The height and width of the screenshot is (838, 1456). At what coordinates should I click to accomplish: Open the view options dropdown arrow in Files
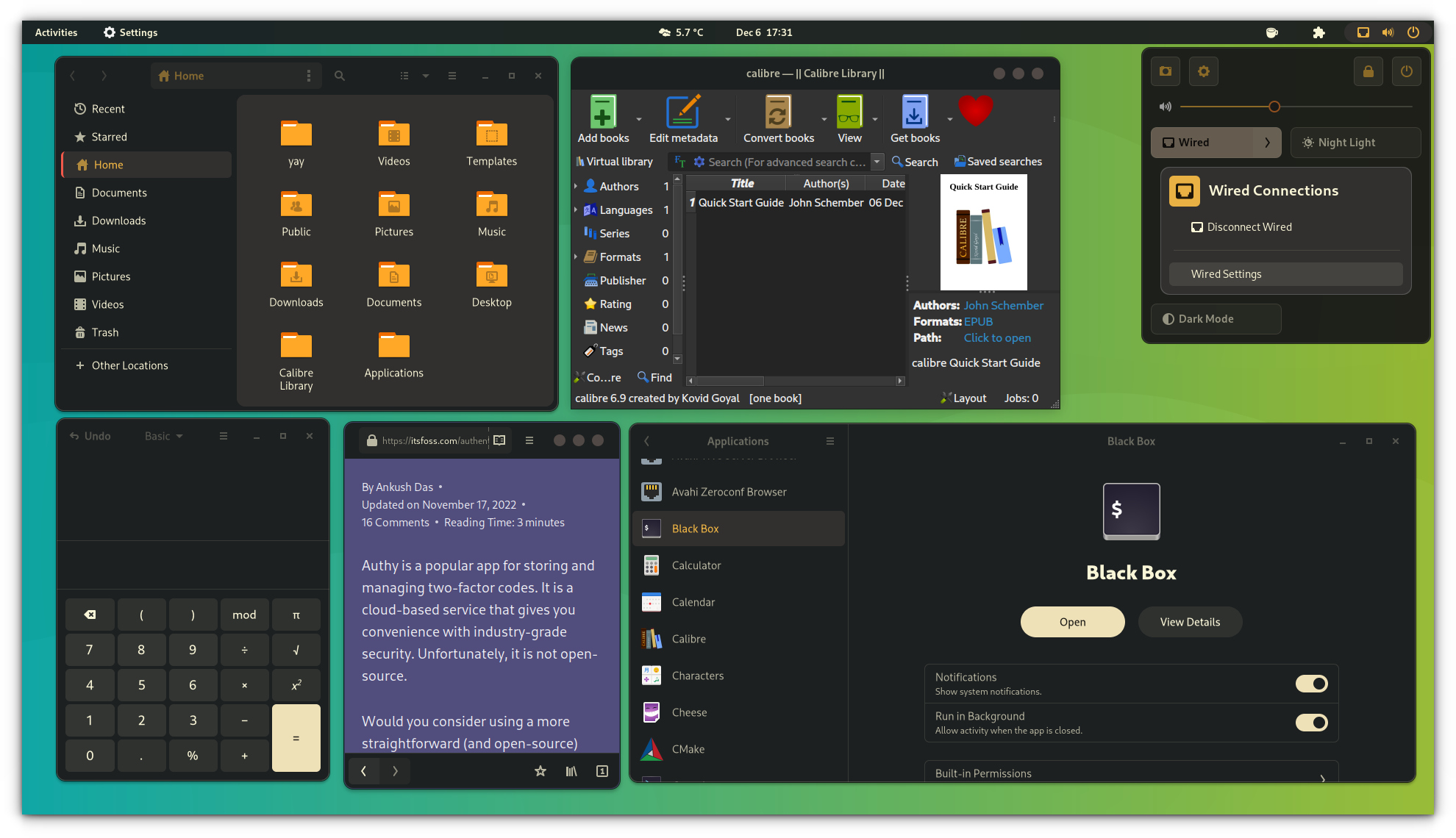(x=426, y=76)
